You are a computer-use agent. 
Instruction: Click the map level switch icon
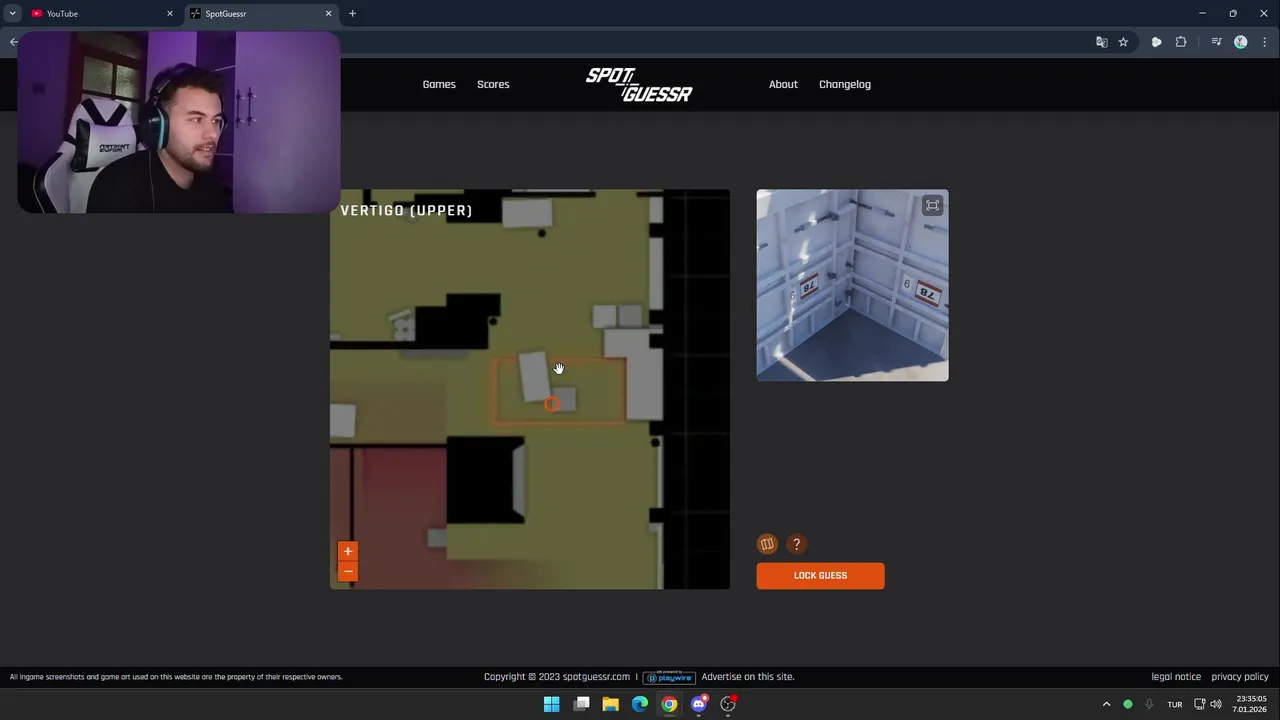point(767,544)
